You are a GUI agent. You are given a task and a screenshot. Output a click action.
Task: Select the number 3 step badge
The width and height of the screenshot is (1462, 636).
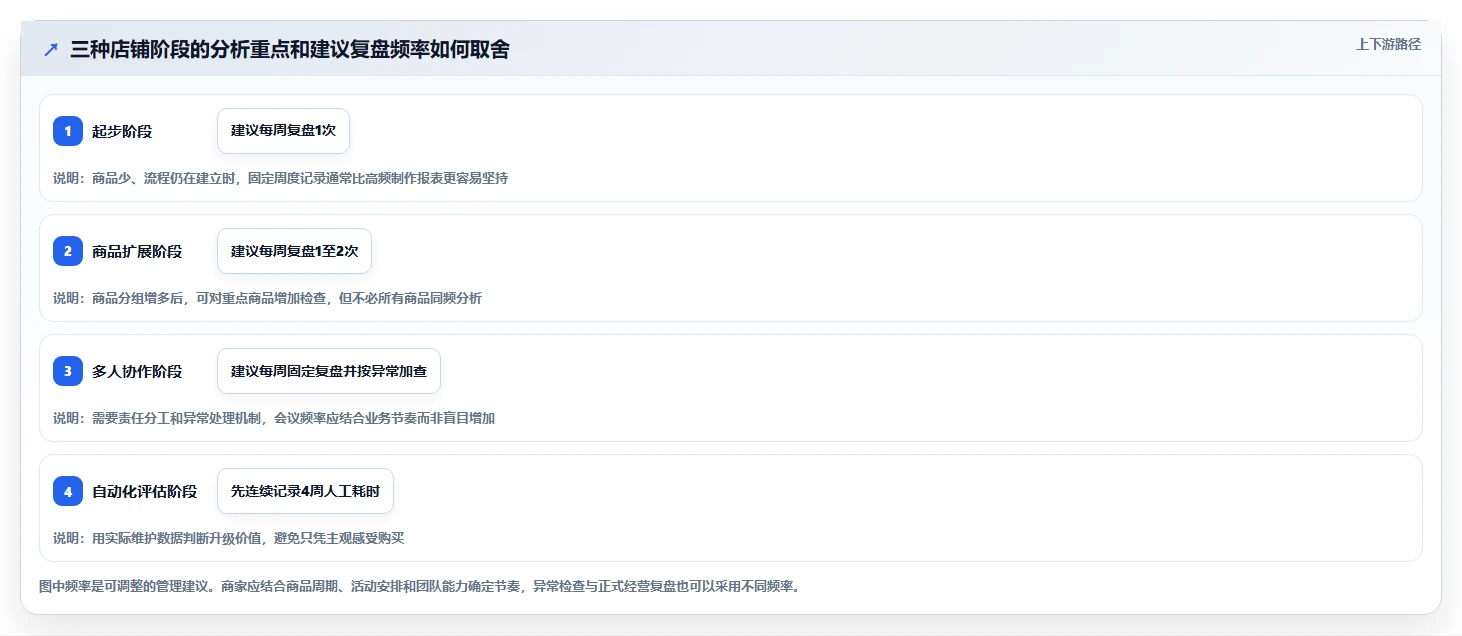point(68,371)
